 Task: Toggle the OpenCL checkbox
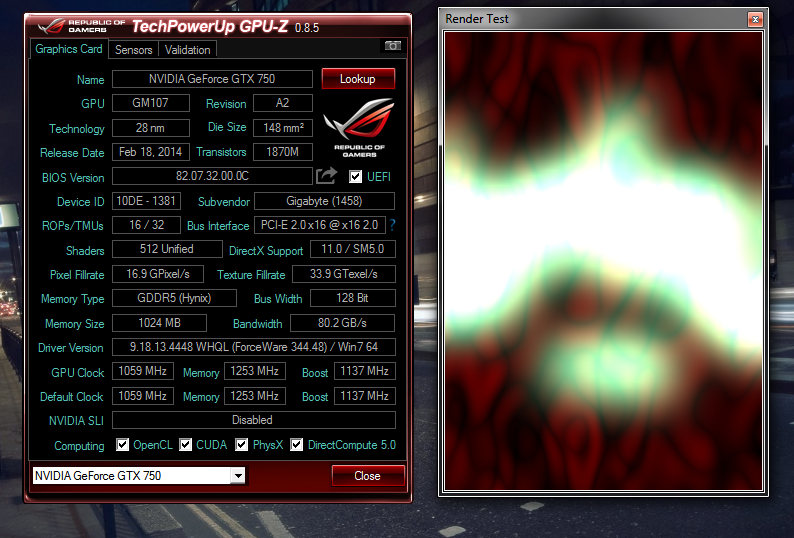pos(123,445)
